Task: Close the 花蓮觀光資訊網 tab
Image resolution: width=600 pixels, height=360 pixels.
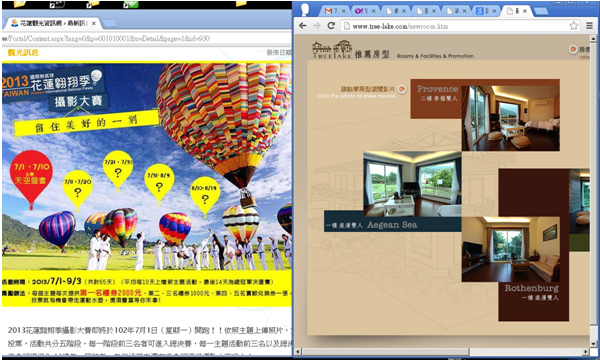Action: [x=94, y=23]
